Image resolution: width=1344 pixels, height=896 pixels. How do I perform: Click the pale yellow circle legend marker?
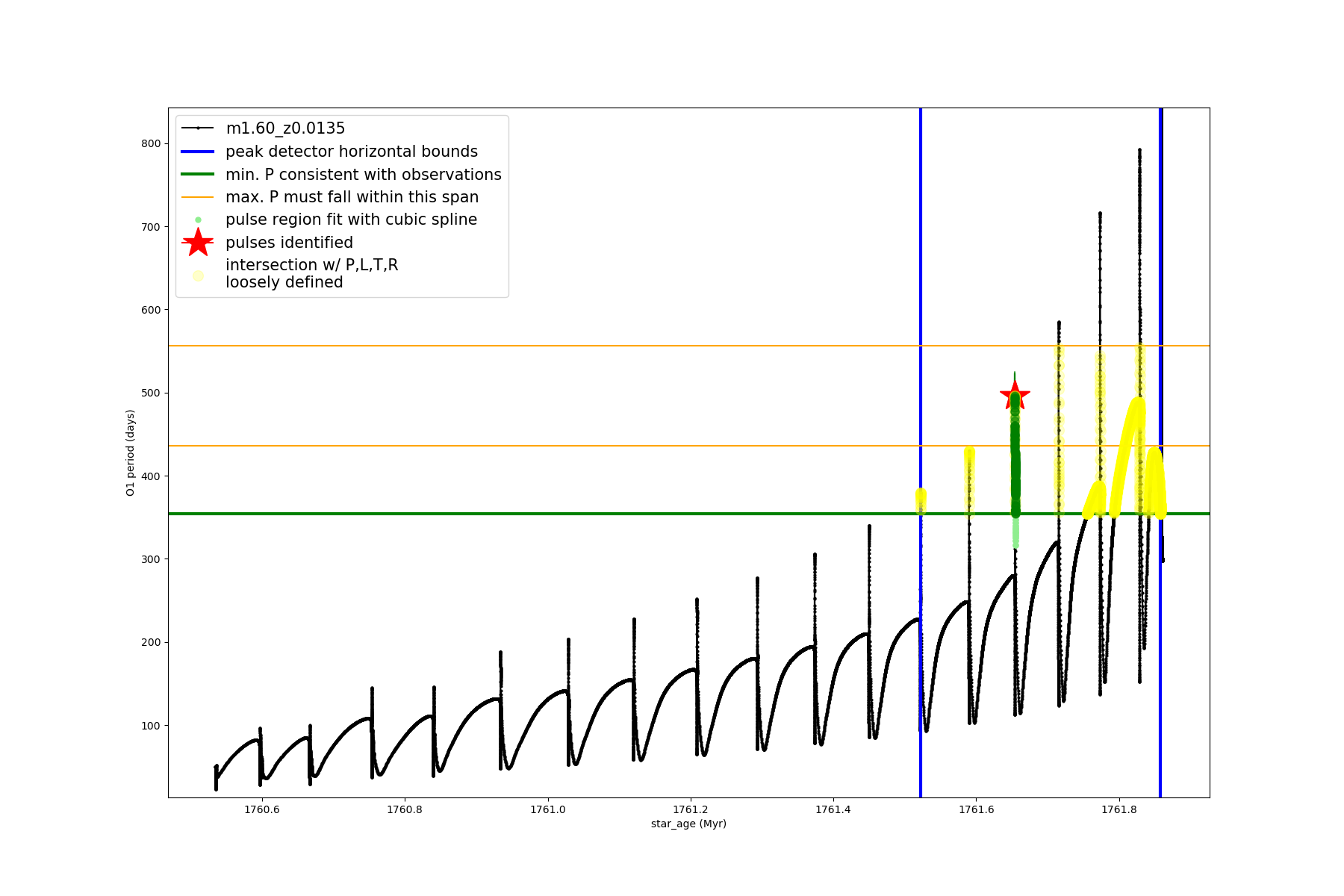[198, 276]
